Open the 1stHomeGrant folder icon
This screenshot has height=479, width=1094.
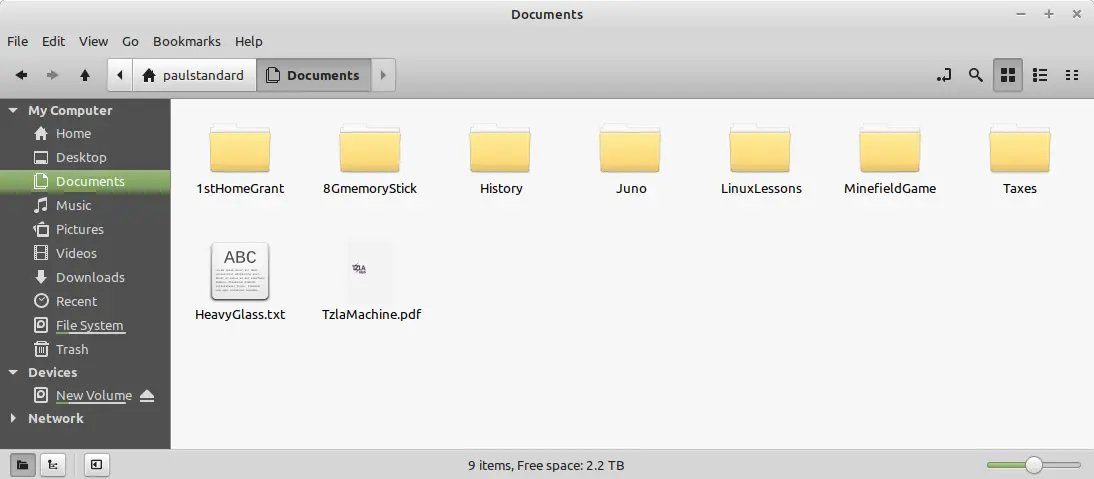coord(240,148)
